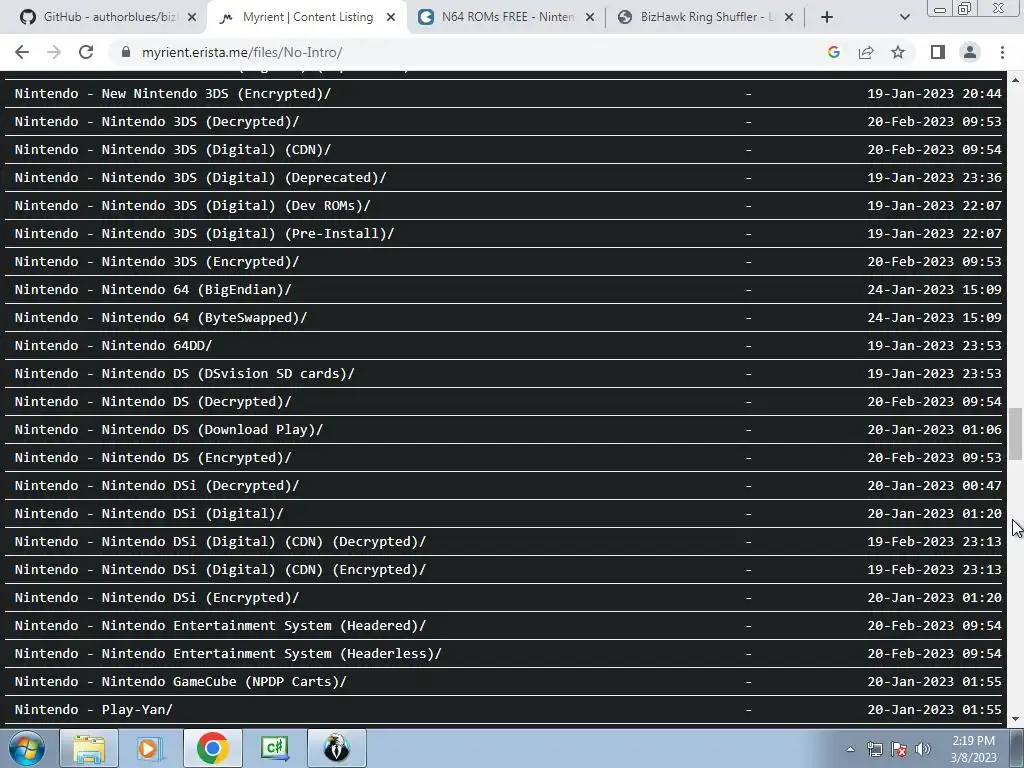Viewport: 1024px width, 768px height.
Task: Open Nintendo DSi (Encrypted) folder
Action: tap(157, 598)
